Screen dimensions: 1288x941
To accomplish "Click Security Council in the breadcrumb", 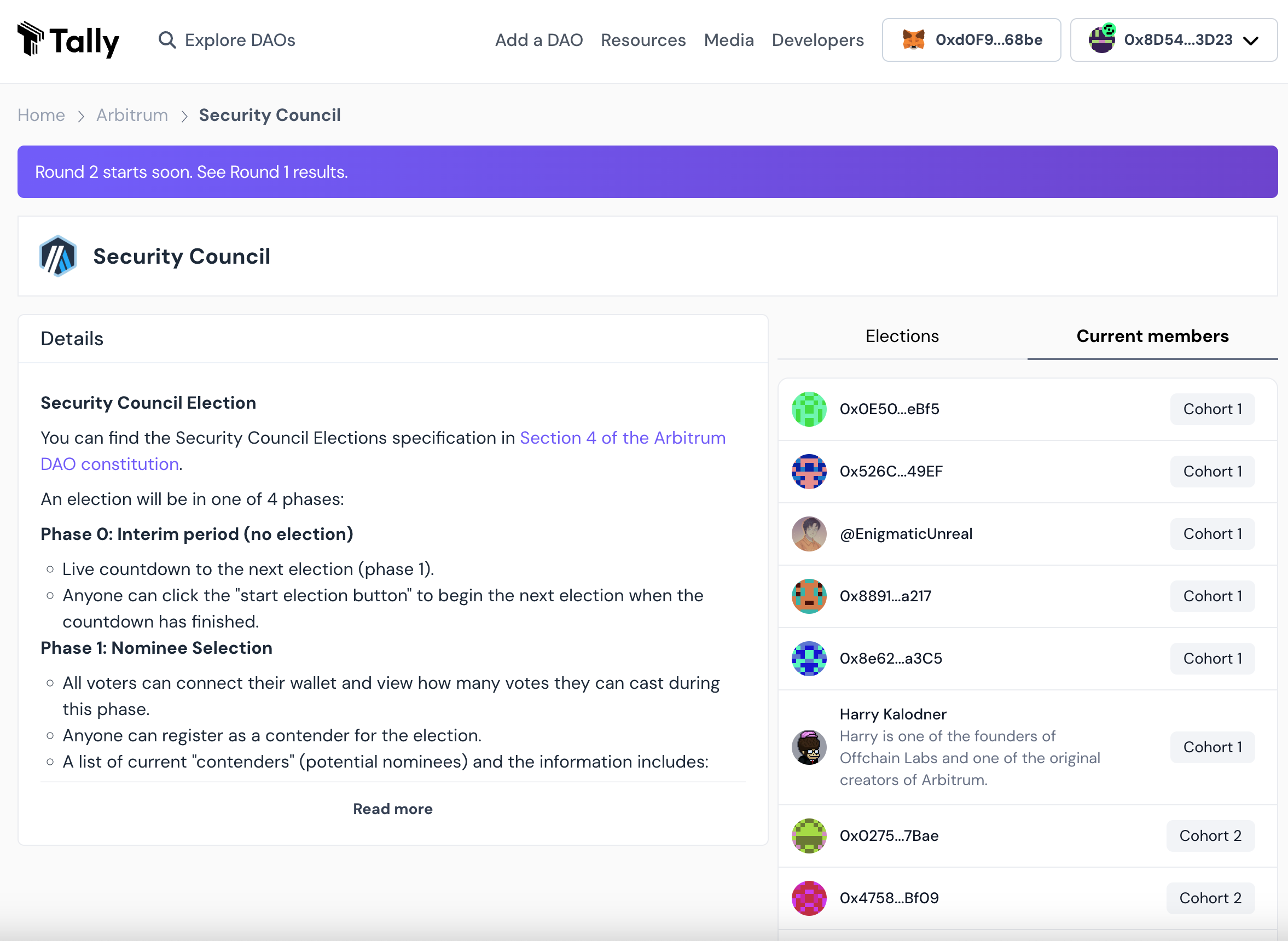I will (270, 115).
